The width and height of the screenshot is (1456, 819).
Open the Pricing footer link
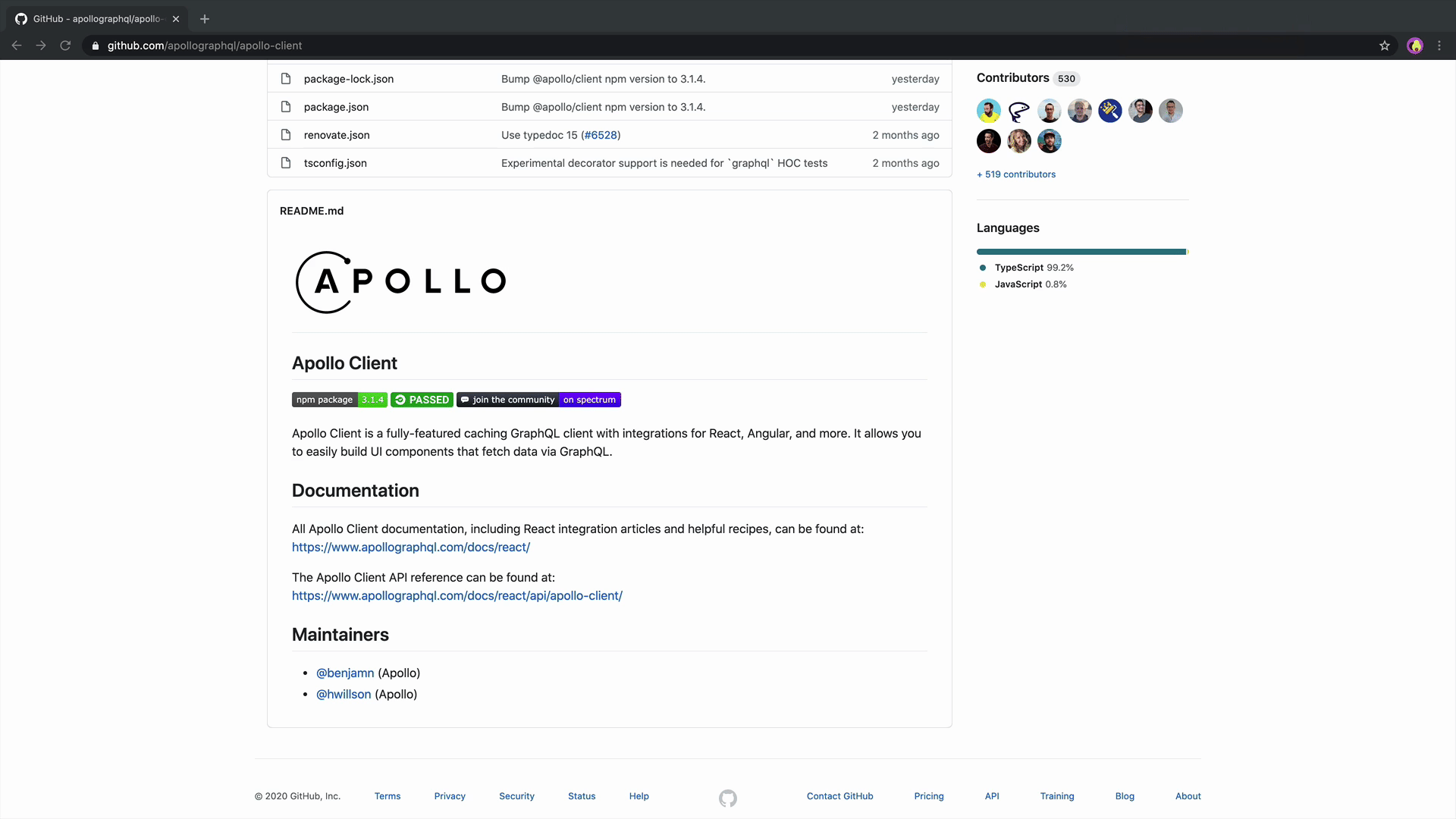pyautogui.click(x=929, y=796)
